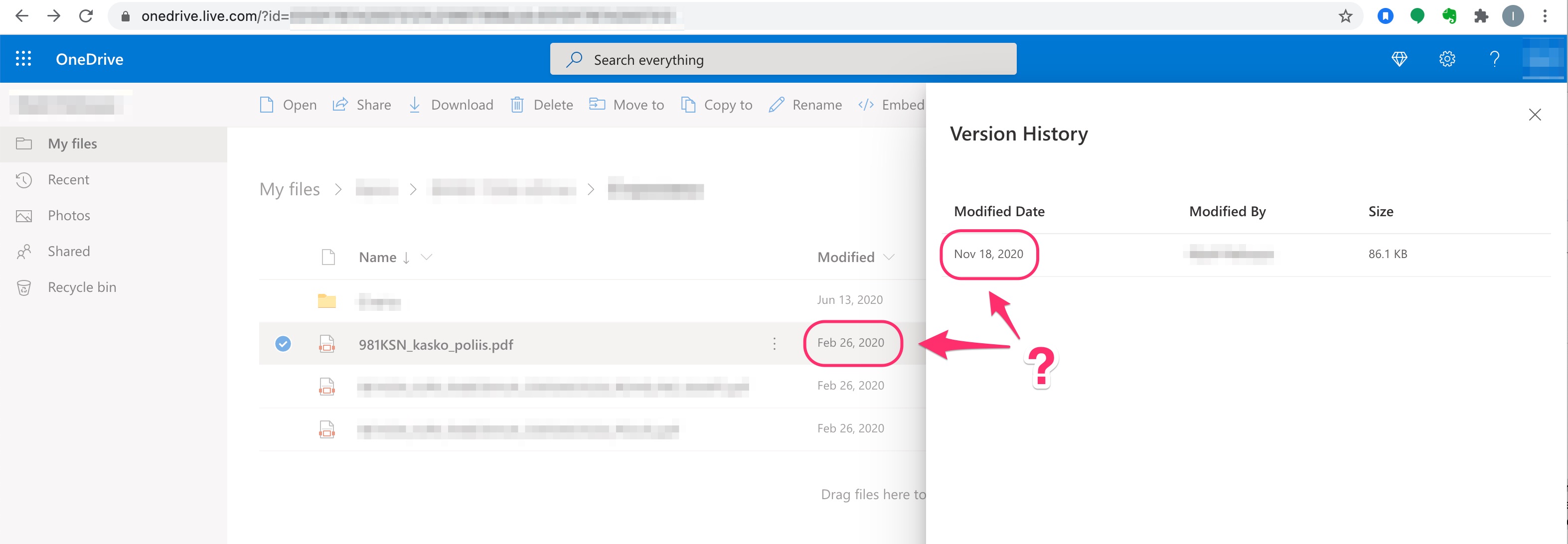Image resolution: width=1568 pixels, height=544 pixels.
Task: Open more actions for 981KSN_kasko_poliis.pdf
Action: click(x=774, y=344)
